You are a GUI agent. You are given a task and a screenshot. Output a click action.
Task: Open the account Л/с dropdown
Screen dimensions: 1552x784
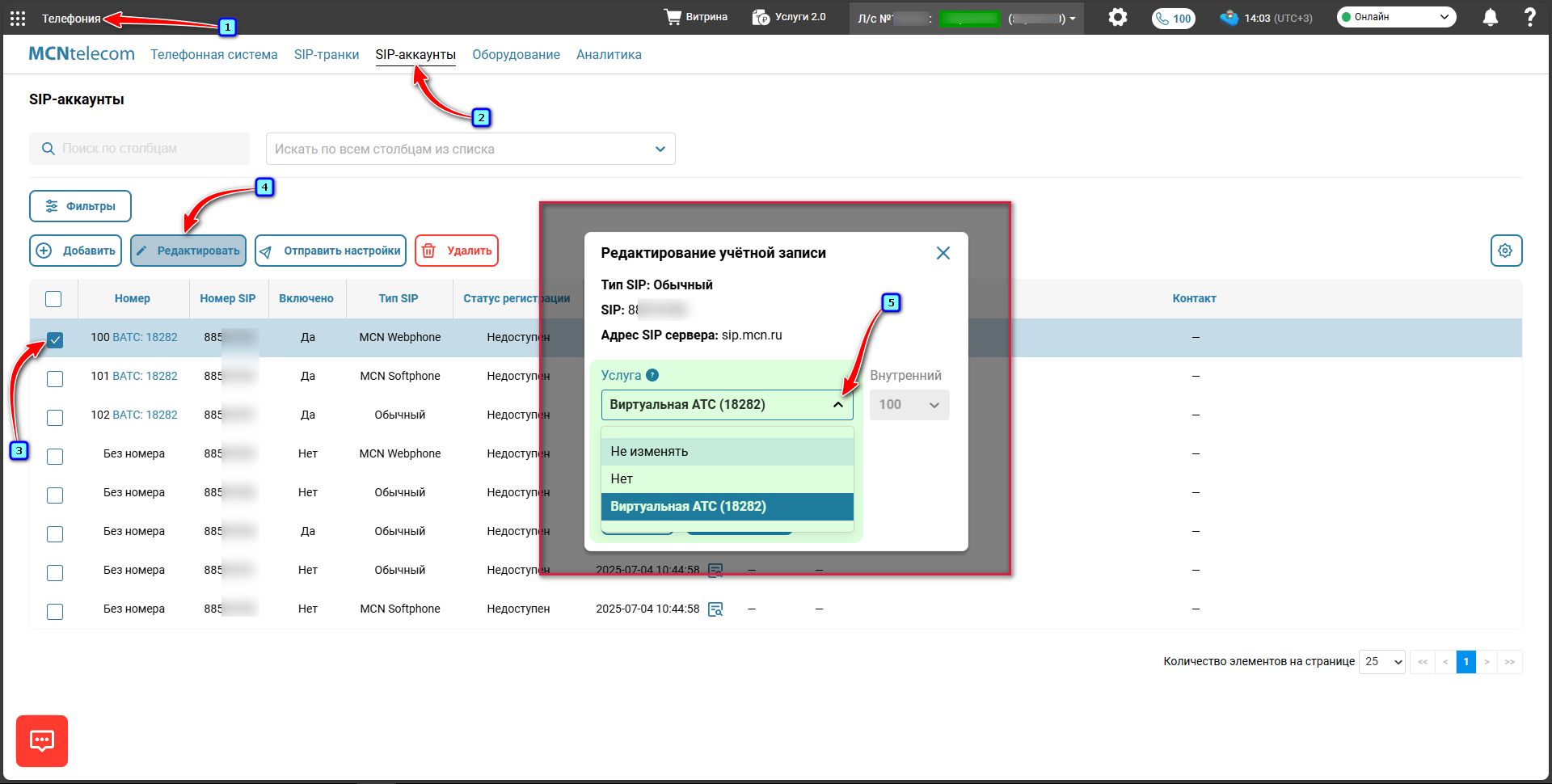(x=967, y=18)
